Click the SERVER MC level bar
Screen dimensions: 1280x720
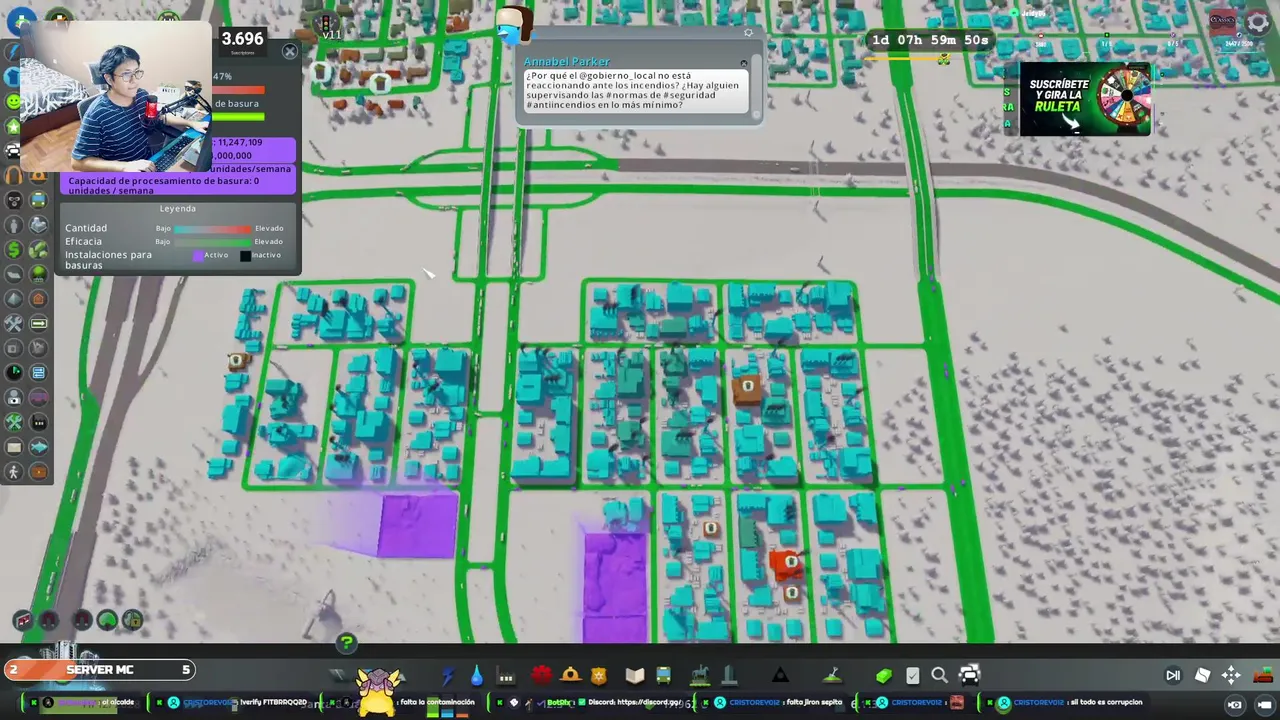pos(99,670)
